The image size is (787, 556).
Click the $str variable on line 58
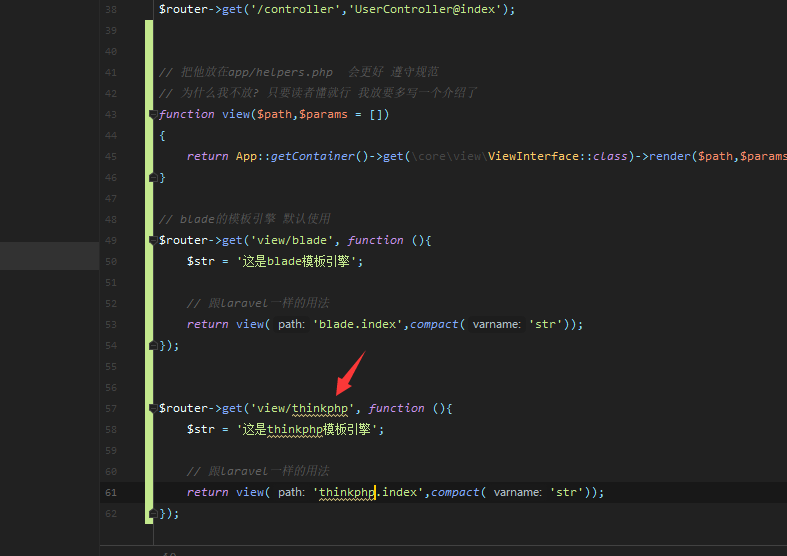[x=200, y=430]
